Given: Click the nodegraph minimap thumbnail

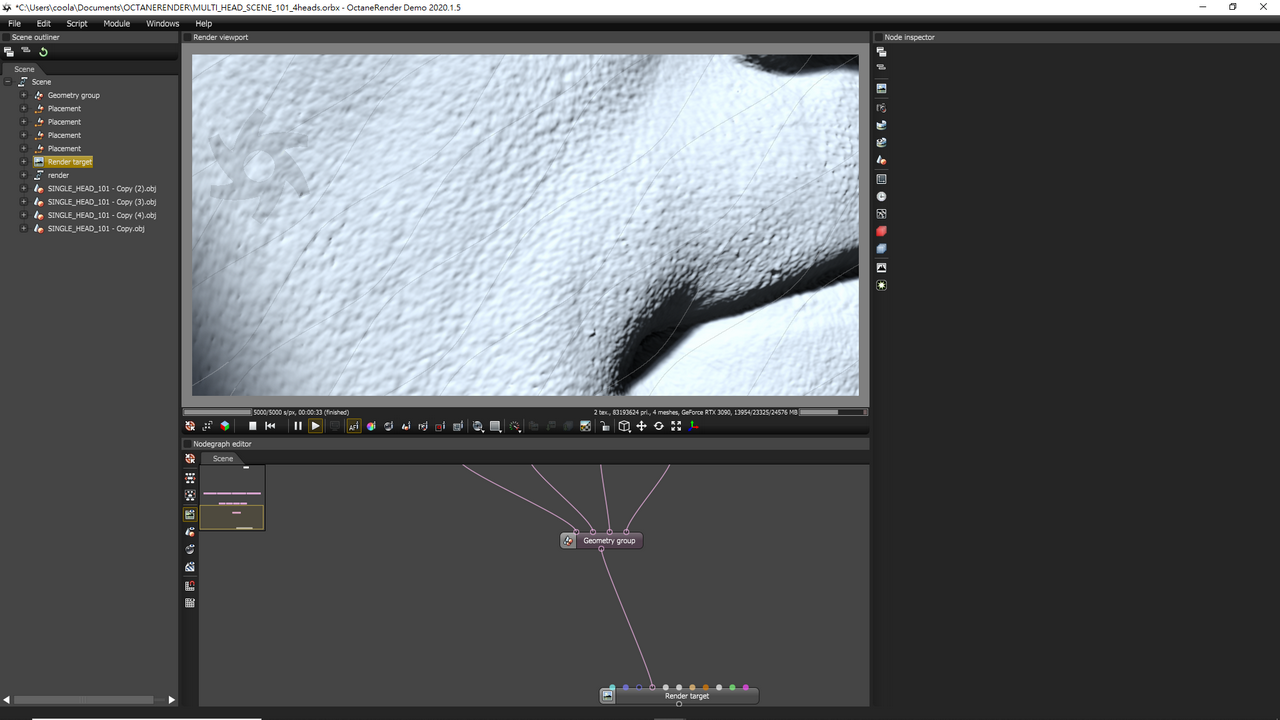Looking at the screenshot, I should (232, 497).
